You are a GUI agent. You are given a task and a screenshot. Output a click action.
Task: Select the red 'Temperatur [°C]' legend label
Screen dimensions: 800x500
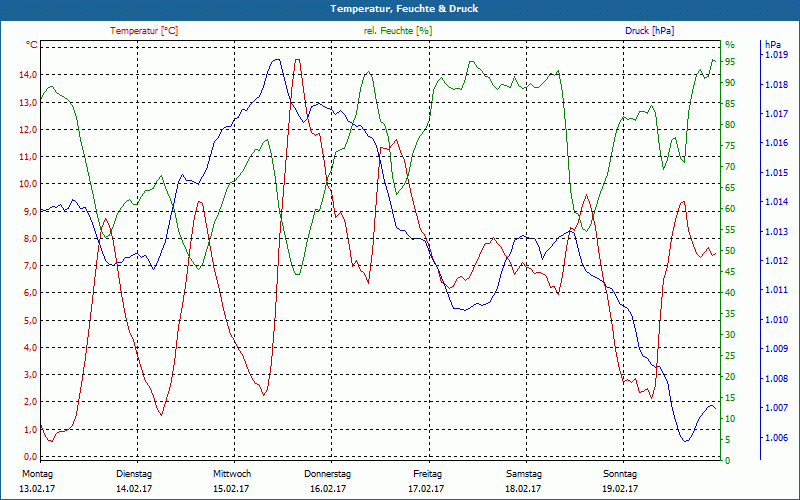click(x=144, y=31)
